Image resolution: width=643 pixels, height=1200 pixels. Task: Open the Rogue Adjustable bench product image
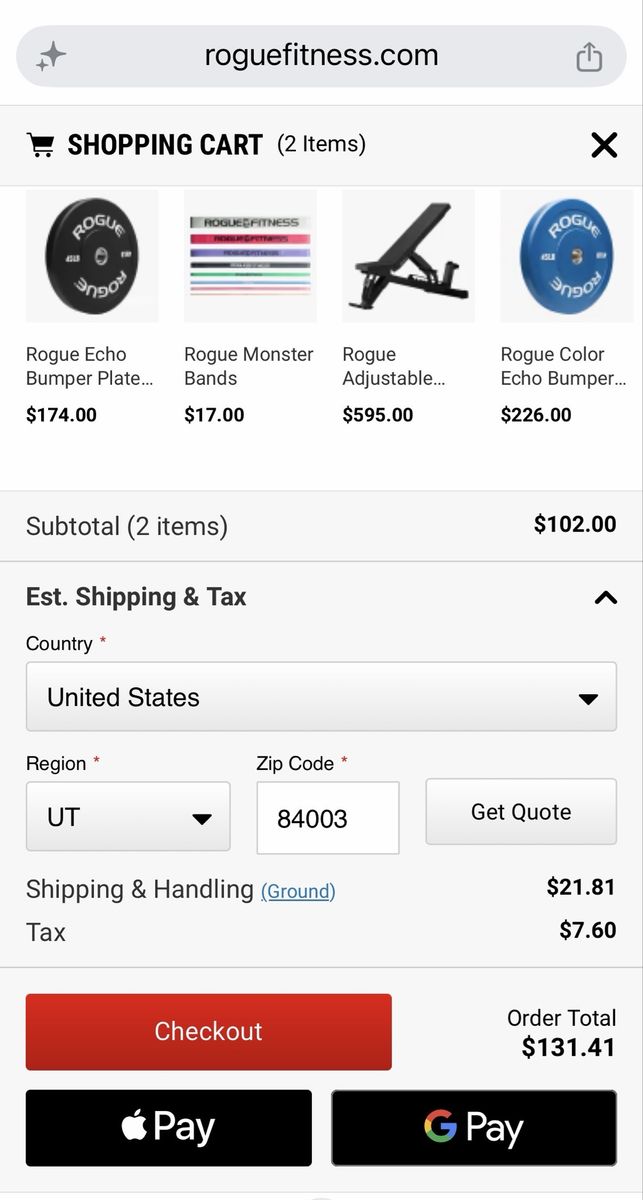tap(408, 256)
